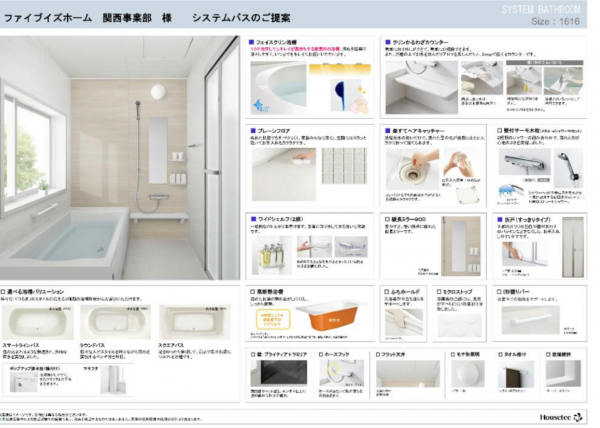The width and height of the screenshot is (600, 428).
Task: Click the heading 壁:プライティア+ラミリア
Action: click(x=282, y=355)
